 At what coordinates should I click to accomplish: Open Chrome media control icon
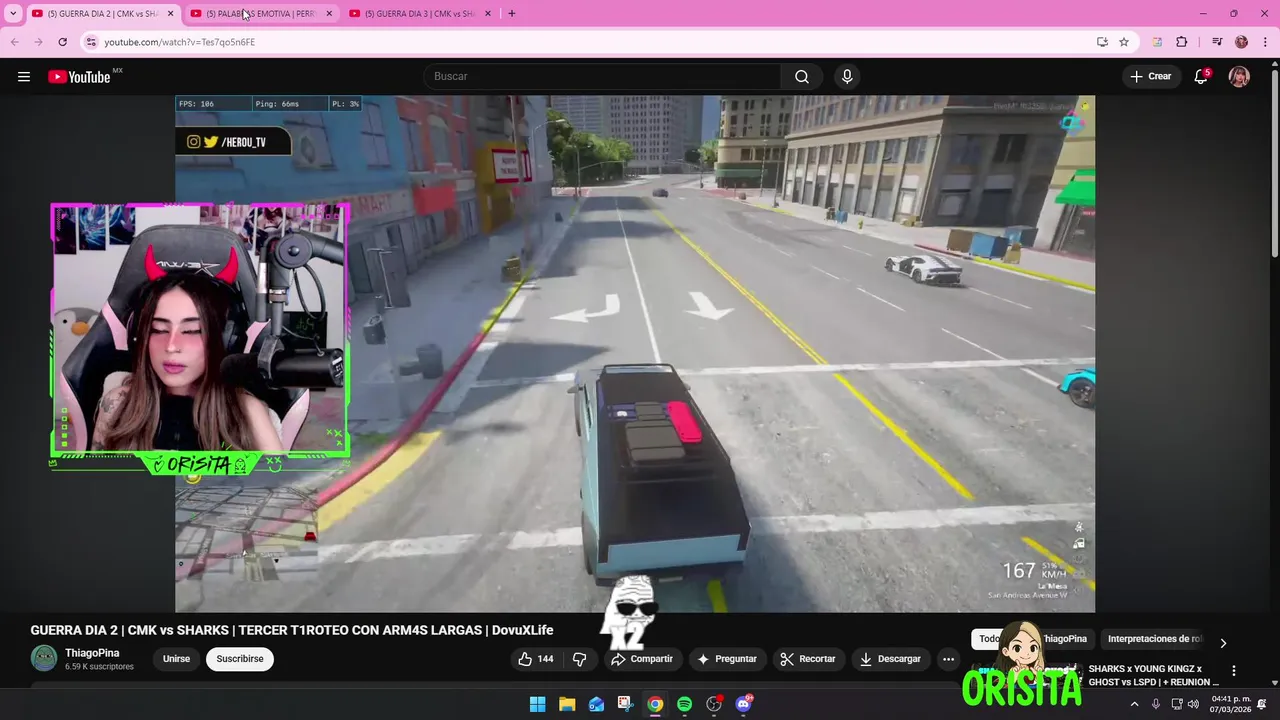(1217, 42)
